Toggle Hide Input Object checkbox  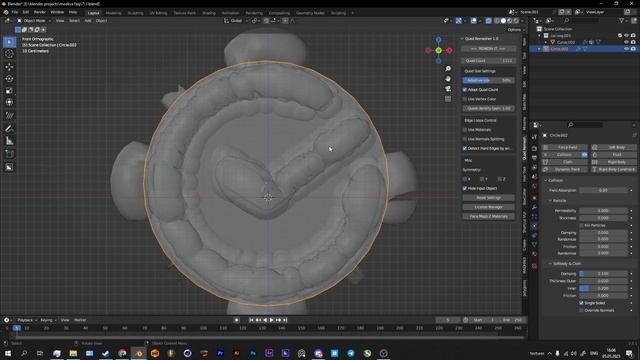464,189
